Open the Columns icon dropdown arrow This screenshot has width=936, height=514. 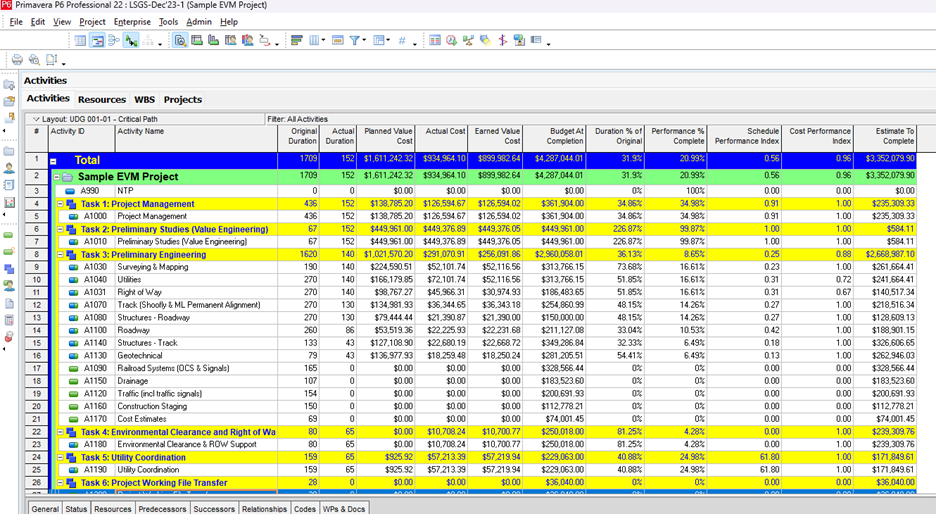tap(323, 41)
